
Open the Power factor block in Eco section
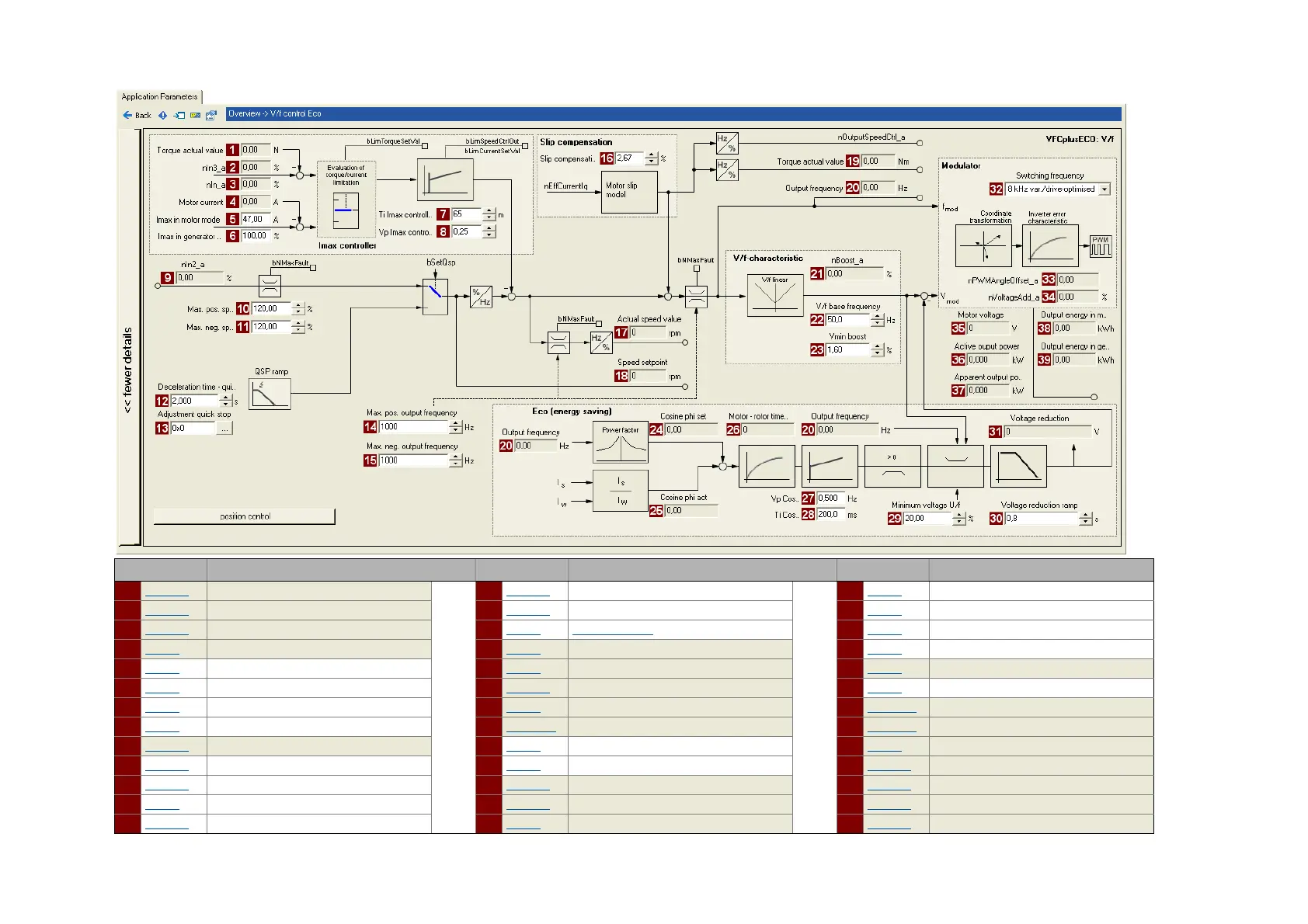620,442
